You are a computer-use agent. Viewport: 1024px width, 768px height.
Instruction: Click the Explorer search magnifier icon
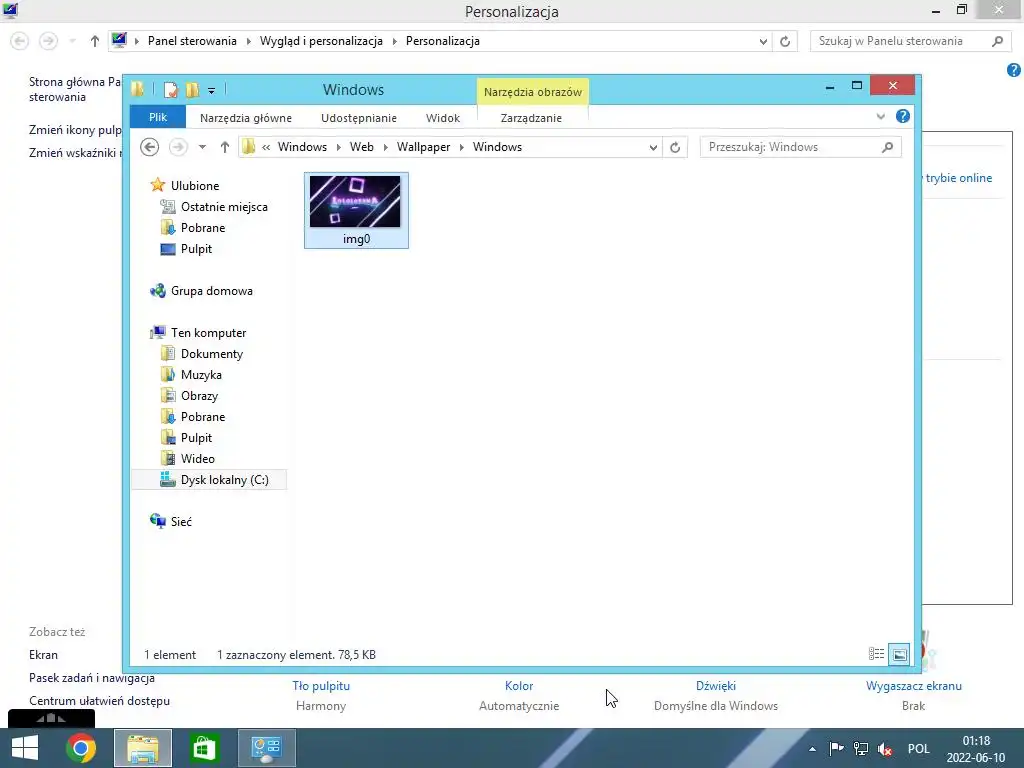[x=888, y=147]
